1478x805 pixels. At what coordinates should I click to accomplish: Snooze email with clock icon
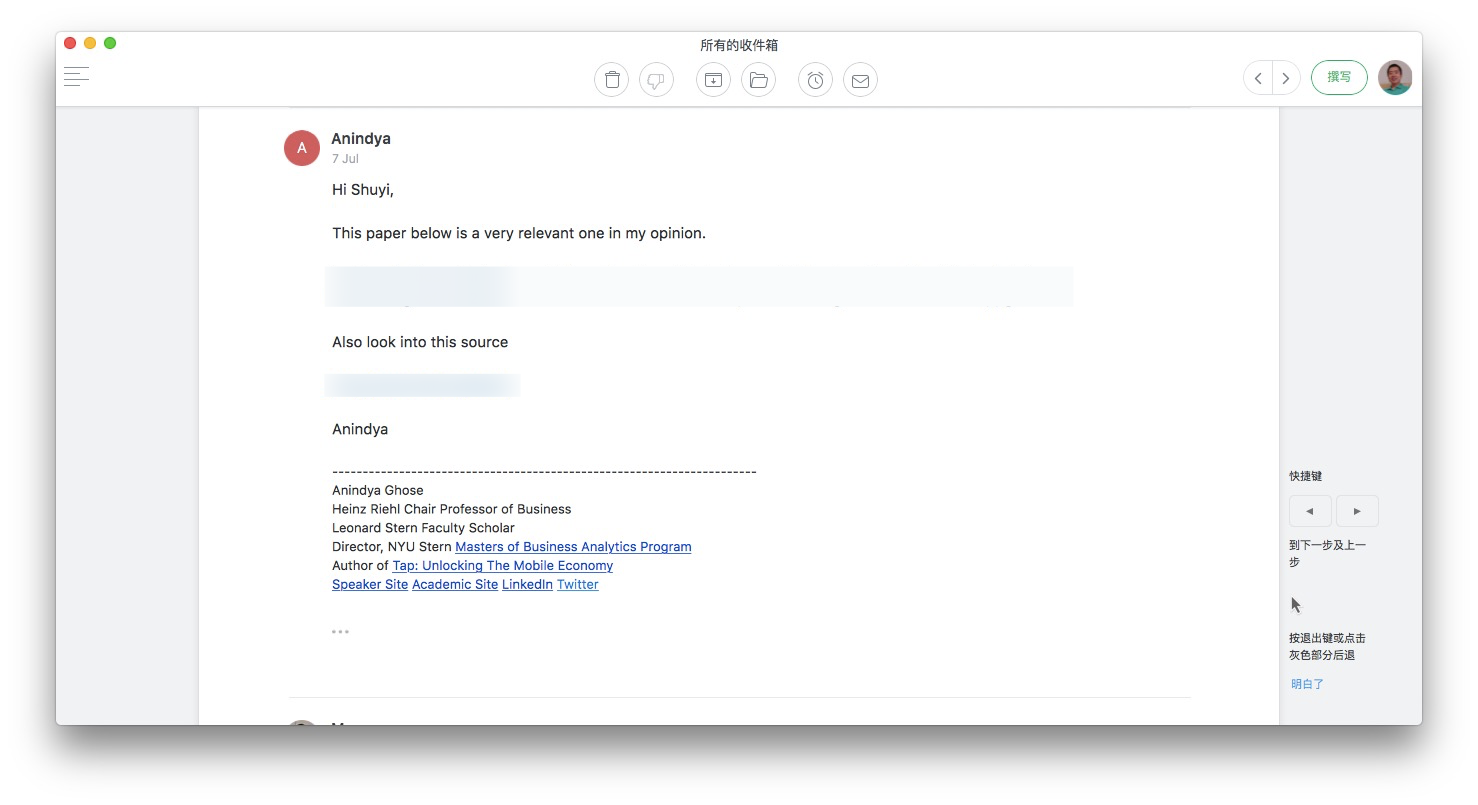815,80
